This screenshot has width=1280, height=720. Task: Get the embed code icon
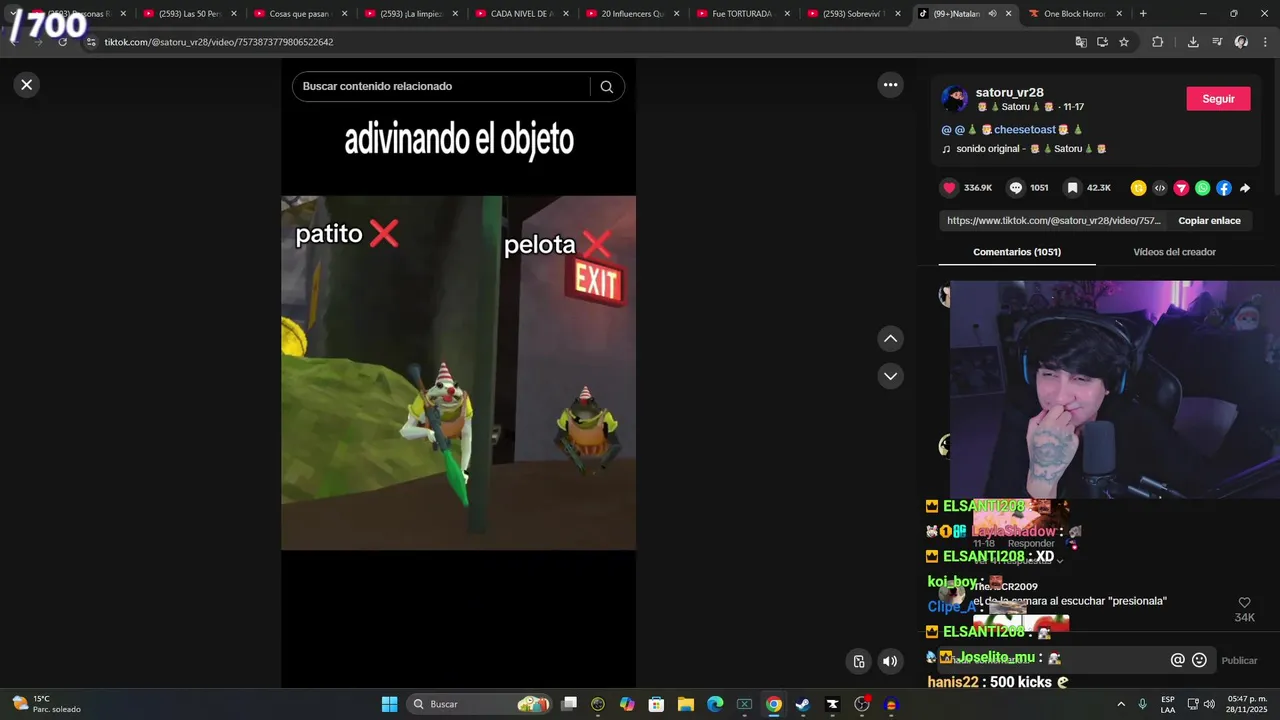click(1160, 188)
